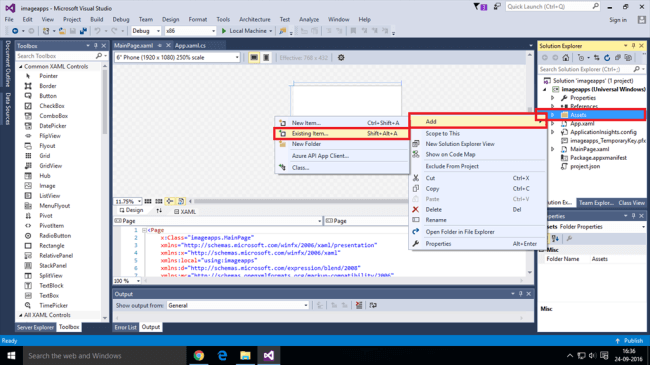Open File Explorer from the taskbar
Screen dimensions: 650x365
245,355
